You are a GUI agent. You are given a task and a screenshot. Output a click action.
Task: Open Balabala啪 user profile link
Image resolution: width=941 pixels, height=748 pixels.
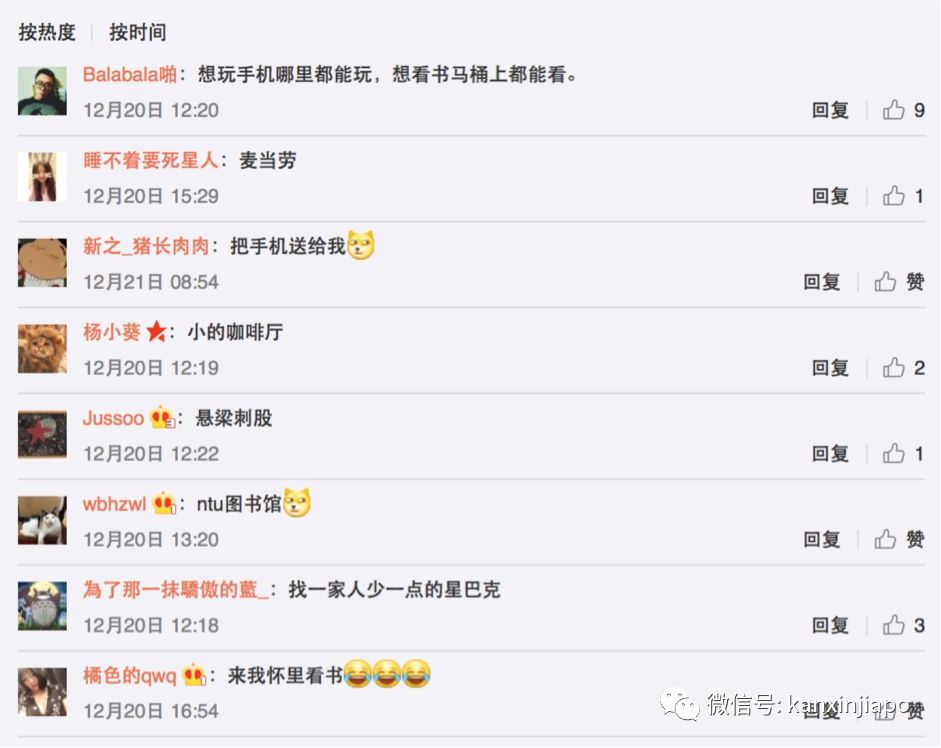click(130, 74)
